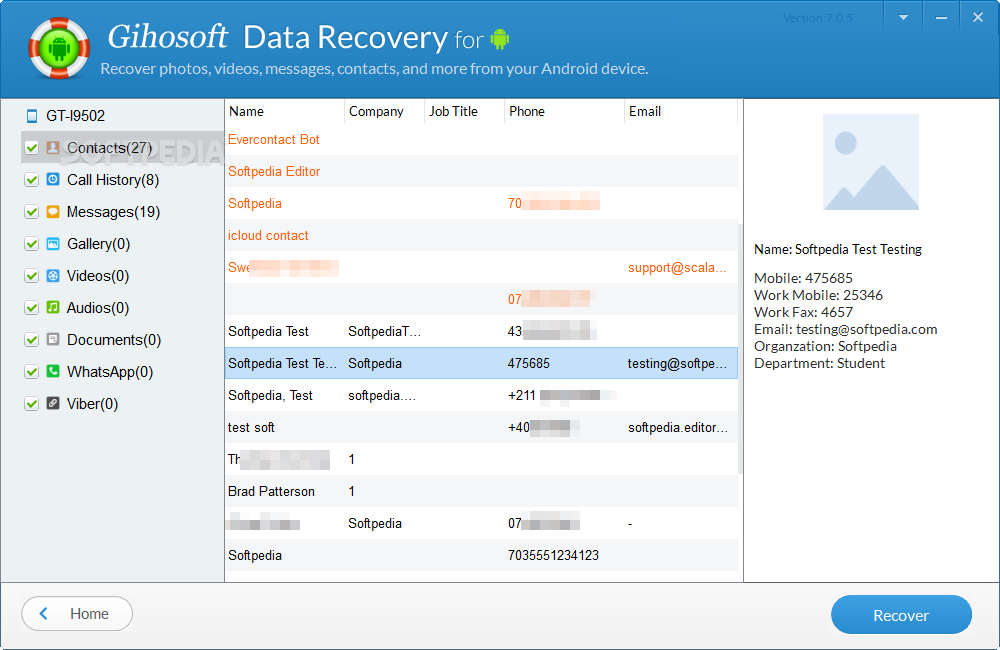The height and width of the screenshot is (650, 1000).
Task: Uncheck the Call History(8) checkbox
Action: click(x=31, y=180)
